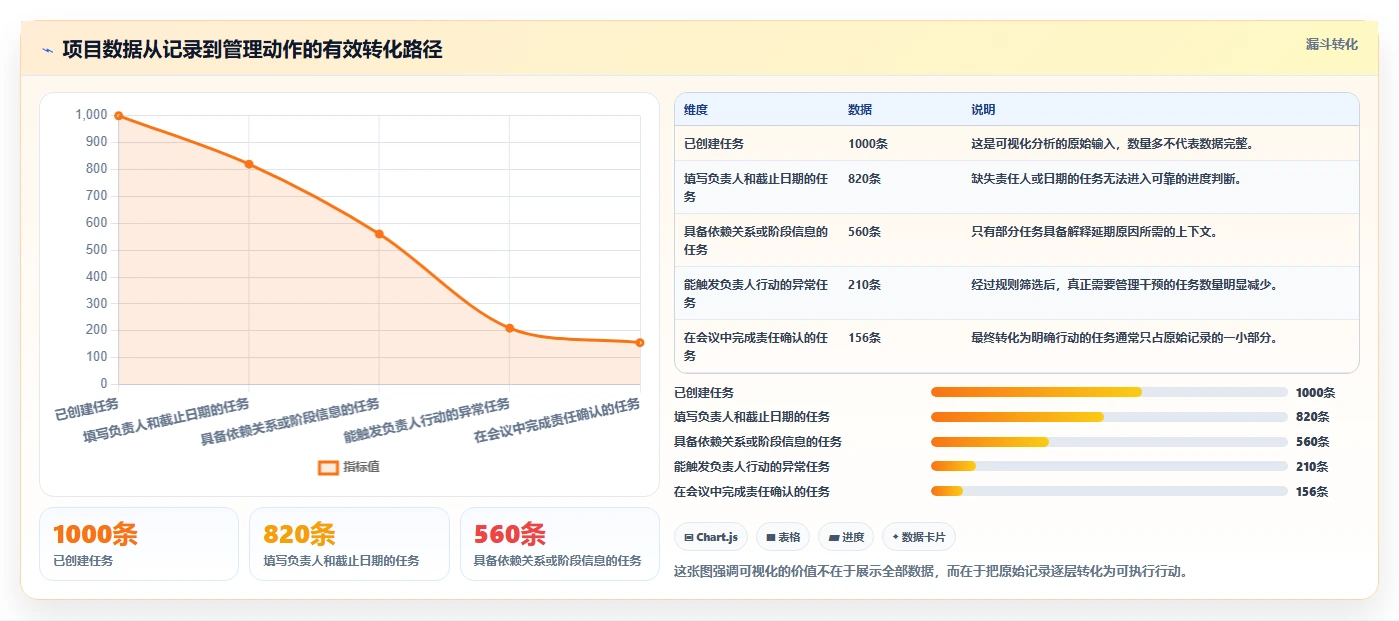Click the y-axis label 0
This screenshot has height=621, width=1399.
[x=104, y=384]
